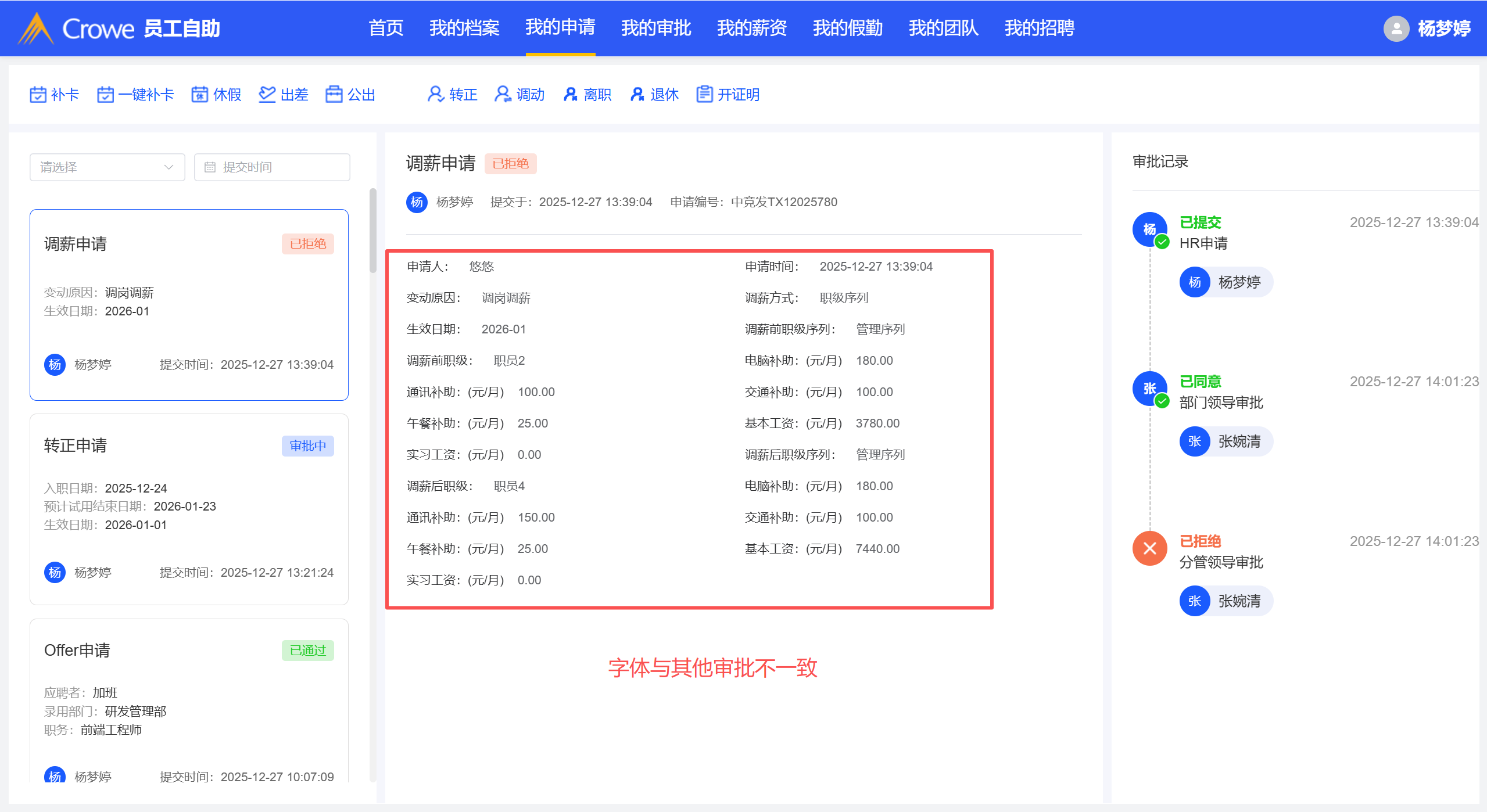Select the 转正申请 request card

coord(189,509)
